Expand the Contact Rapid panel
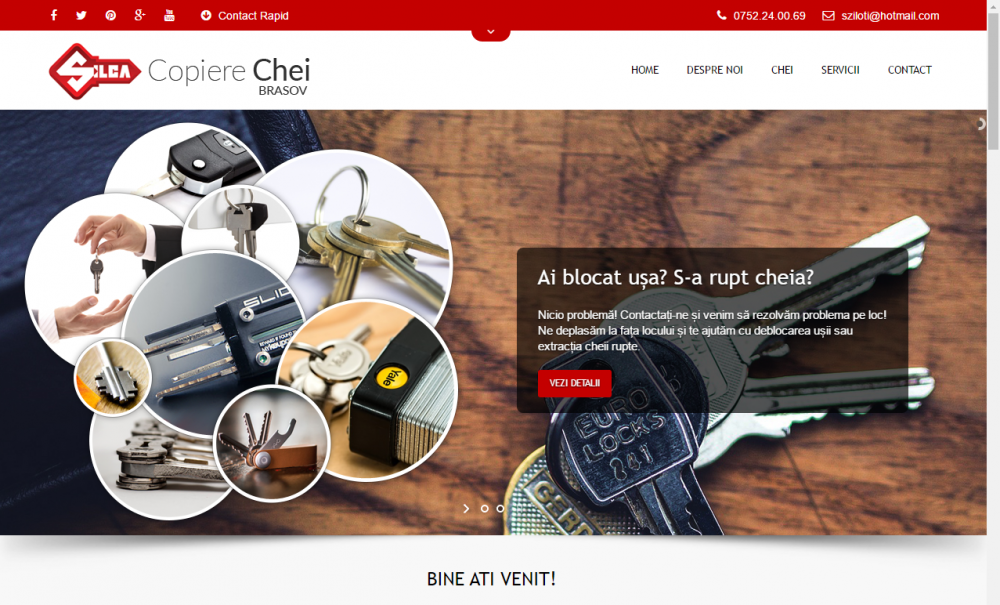 [245, 15]
